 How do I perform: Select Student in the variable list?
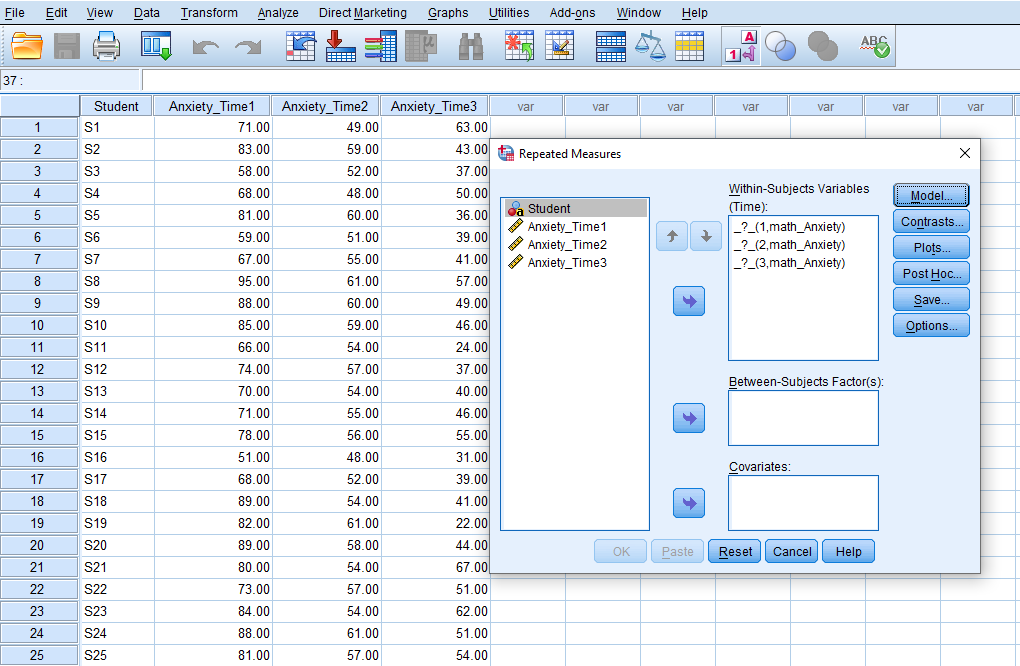(576, 208)
